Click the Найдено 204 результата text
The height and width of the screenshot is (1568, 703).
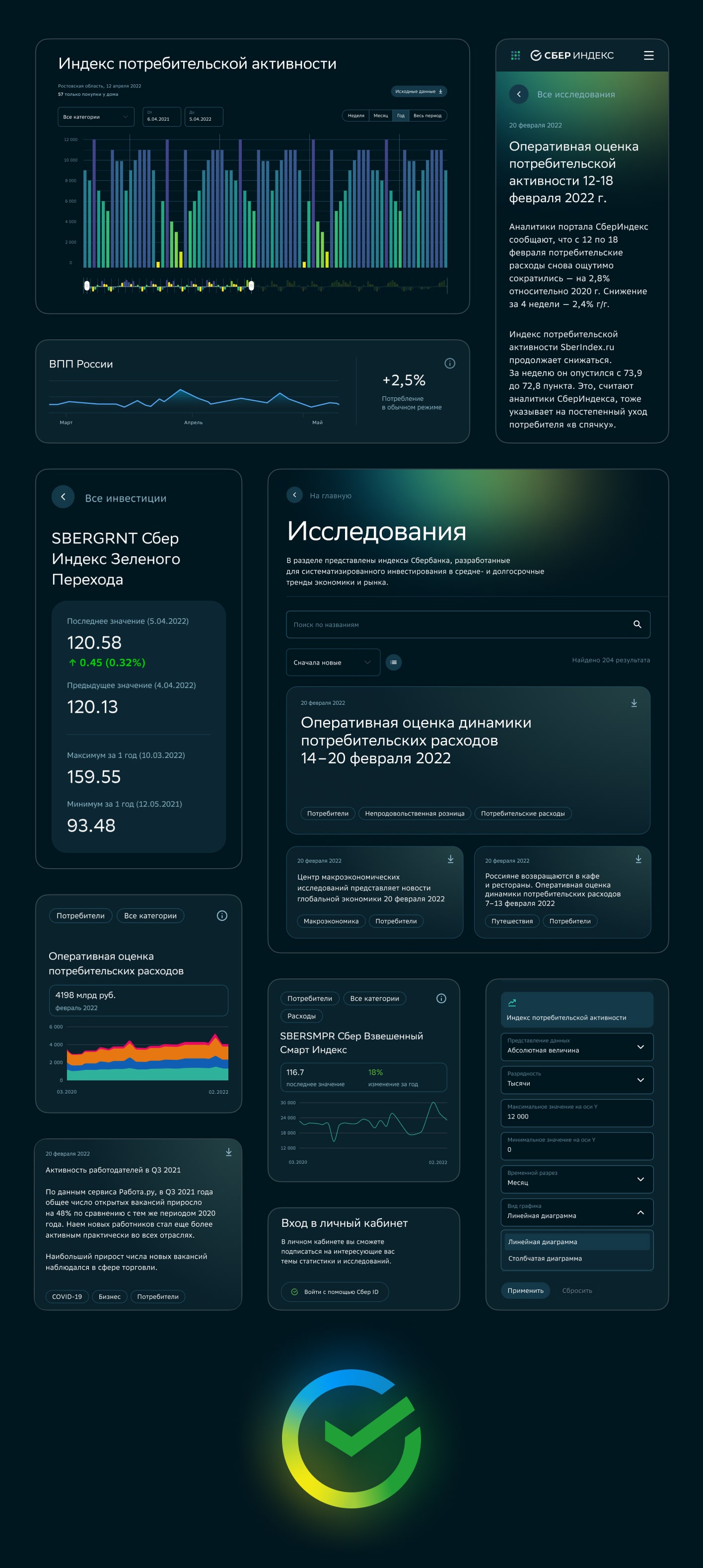(611, 660)
